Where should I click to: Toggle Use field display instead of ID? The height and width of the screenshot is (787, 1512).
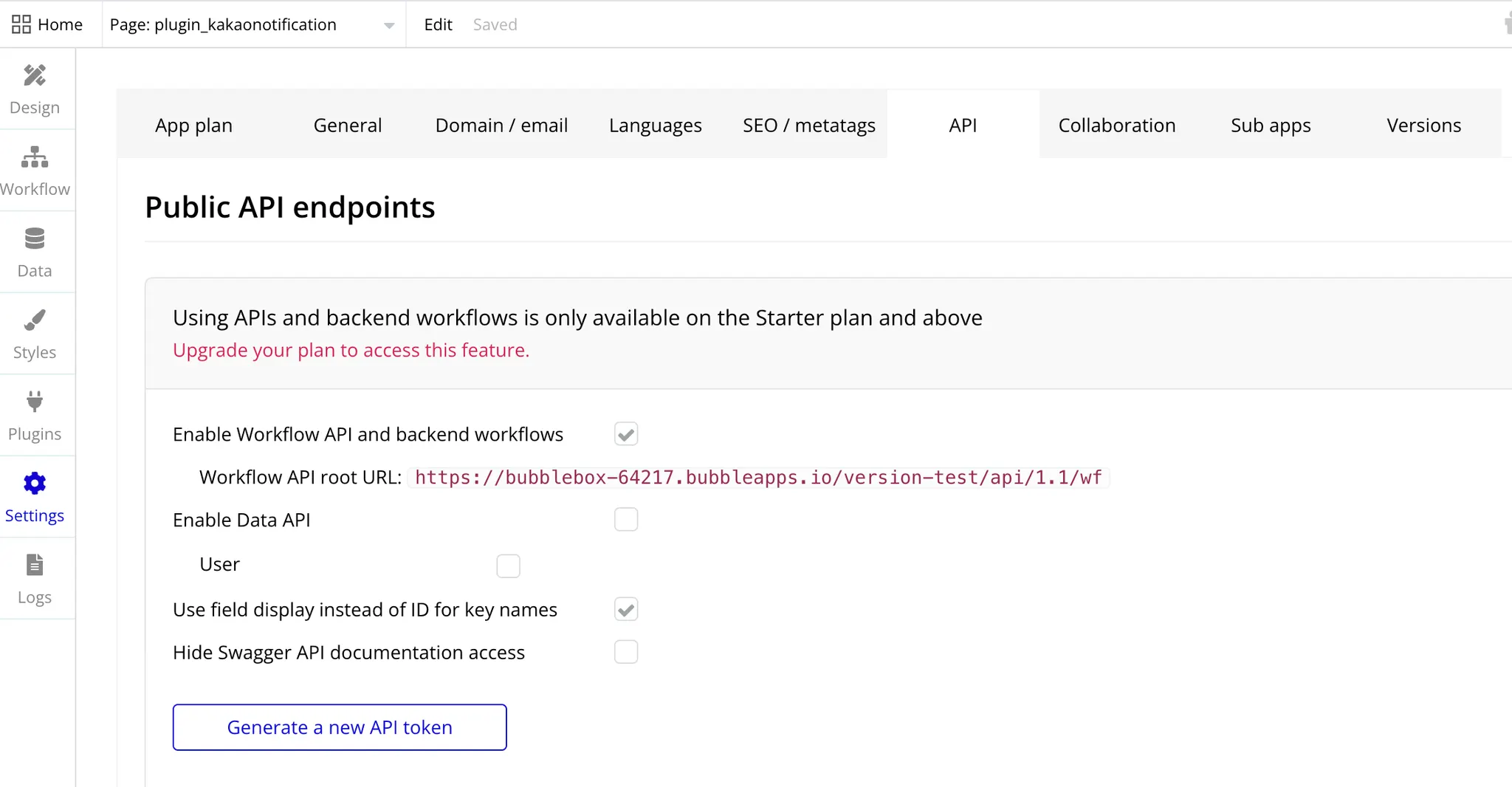coord(625,610)
